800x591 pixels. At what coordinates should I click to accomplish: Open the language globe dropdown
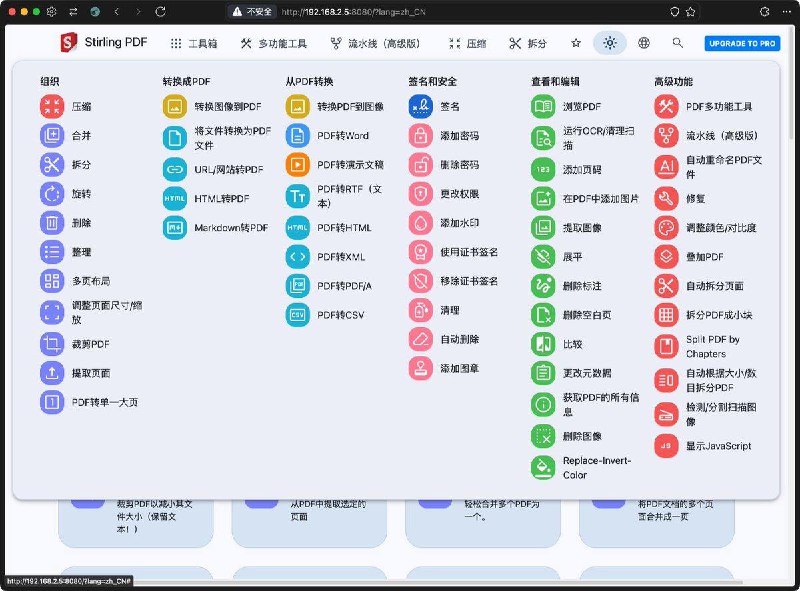point(644,43)
